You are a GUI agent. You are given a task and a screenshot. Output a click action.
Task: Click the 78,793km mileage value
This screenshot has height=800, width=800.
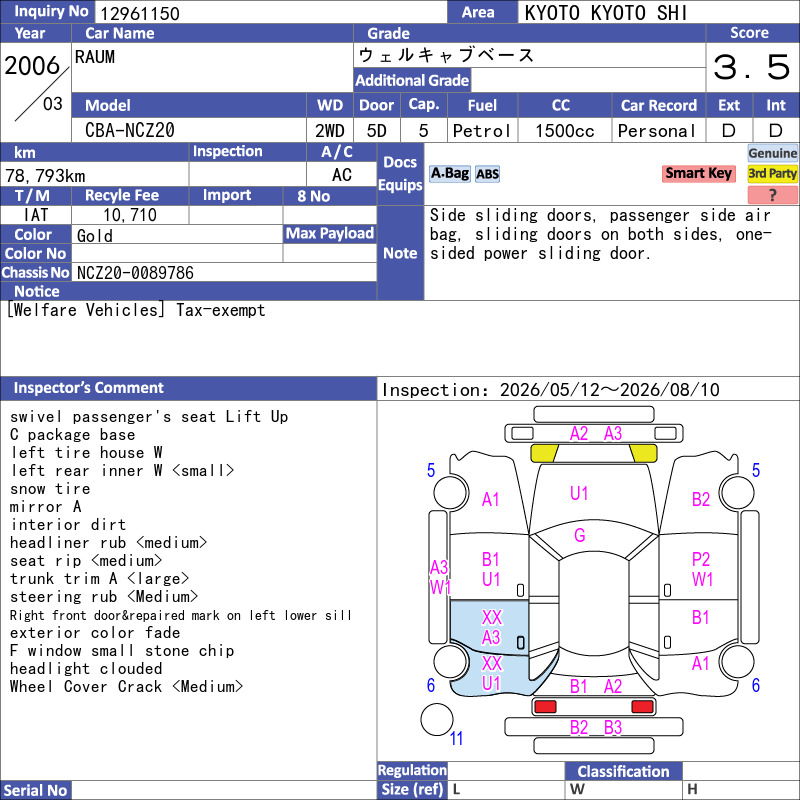click(x=45, y=176)
